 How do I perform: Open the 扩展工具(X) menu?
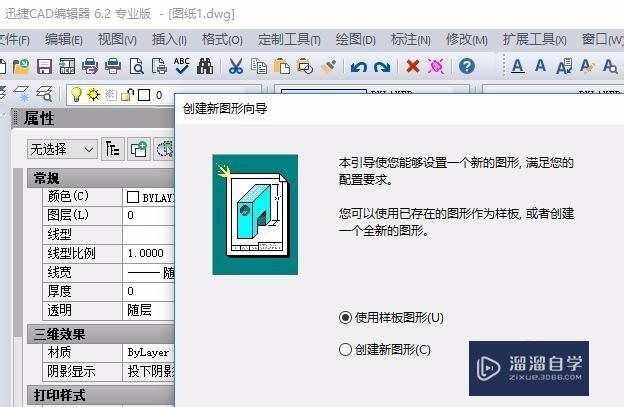click(x=534, y=40)
